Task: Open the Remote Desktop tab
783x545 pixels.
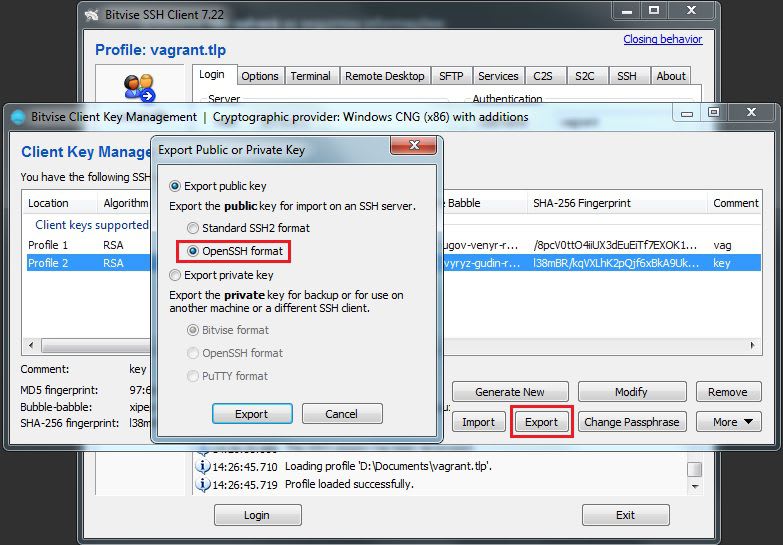Action: pyautogui.click(x=385, y=76)
